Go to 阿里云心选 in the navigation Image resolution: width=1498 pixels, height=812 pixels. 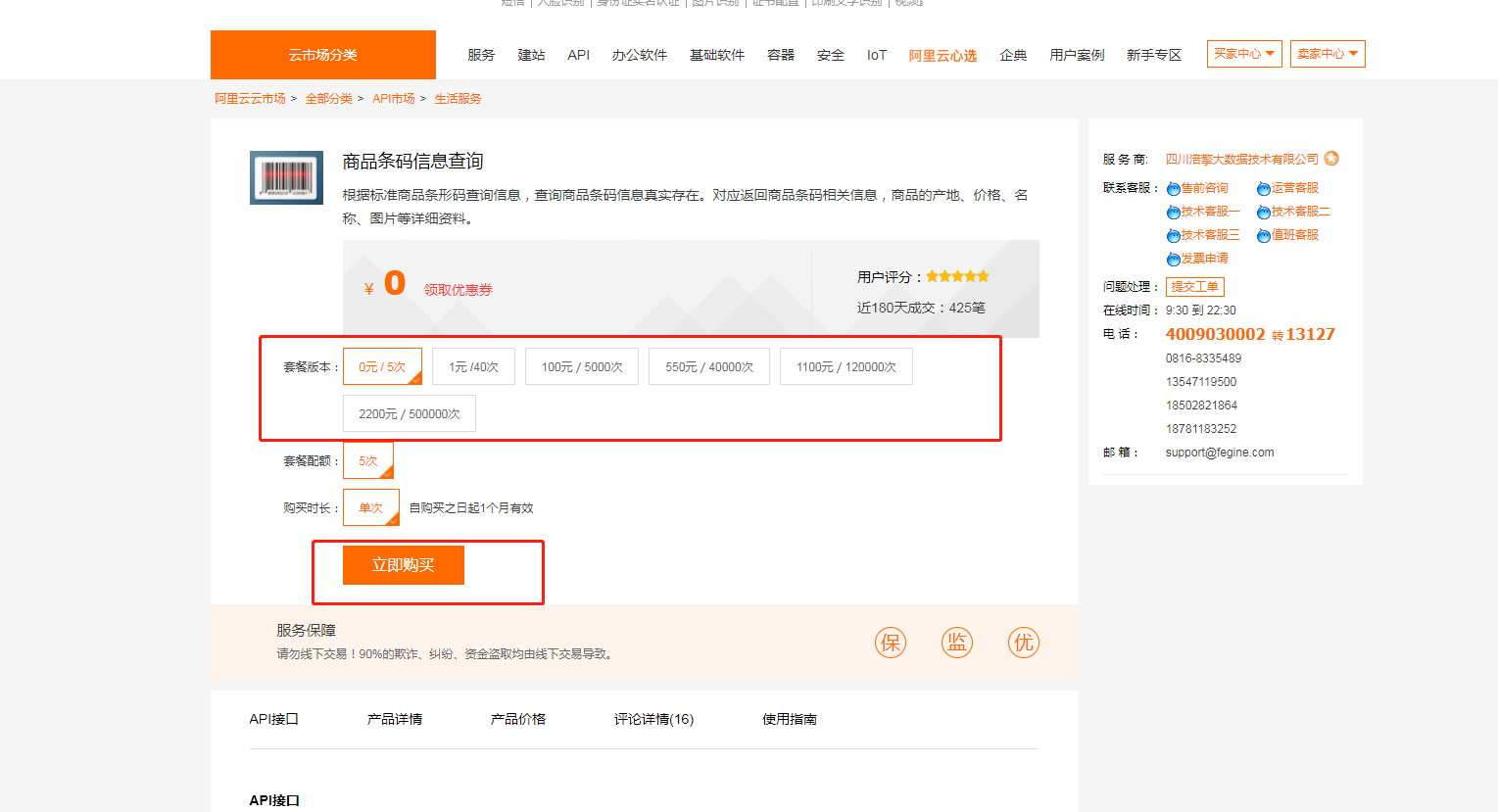coord(942,55)
